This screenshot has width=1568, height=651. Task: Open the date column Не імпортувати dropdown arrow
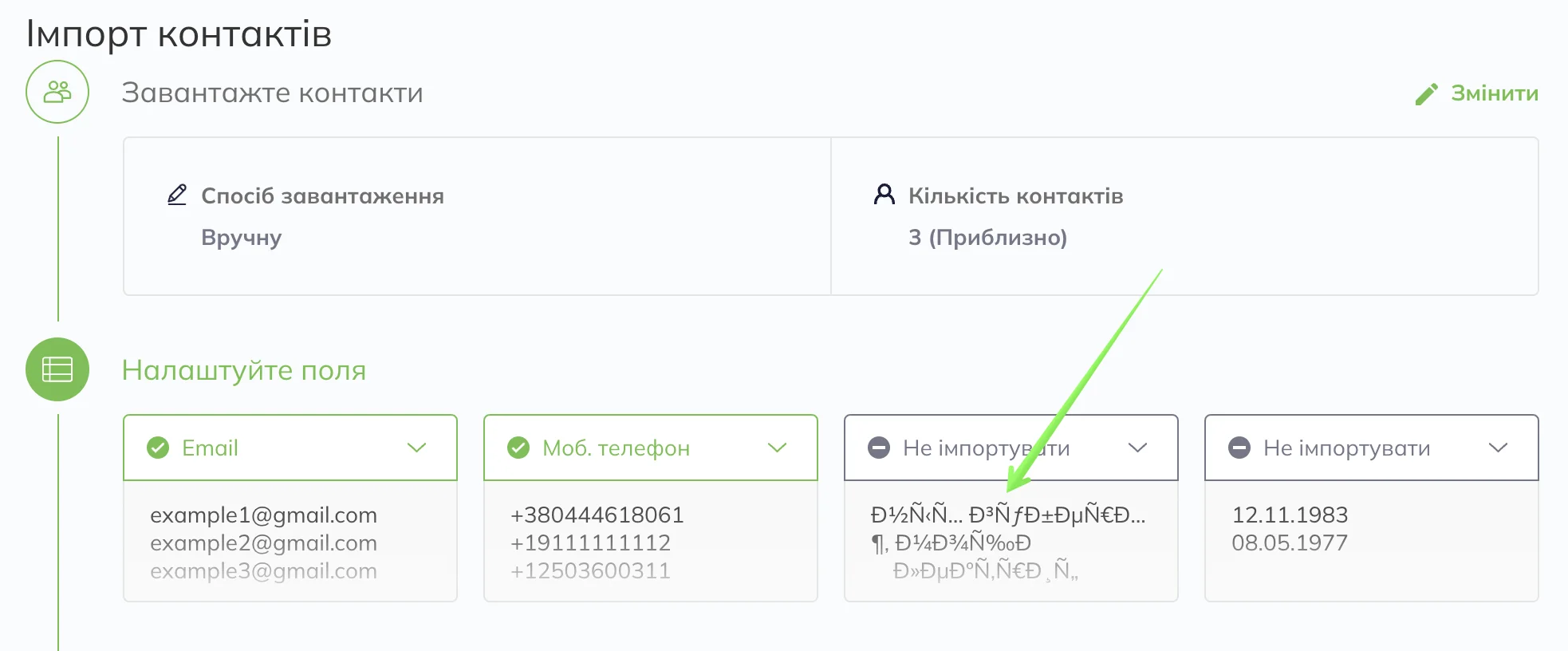click(x=1498, y=448)
